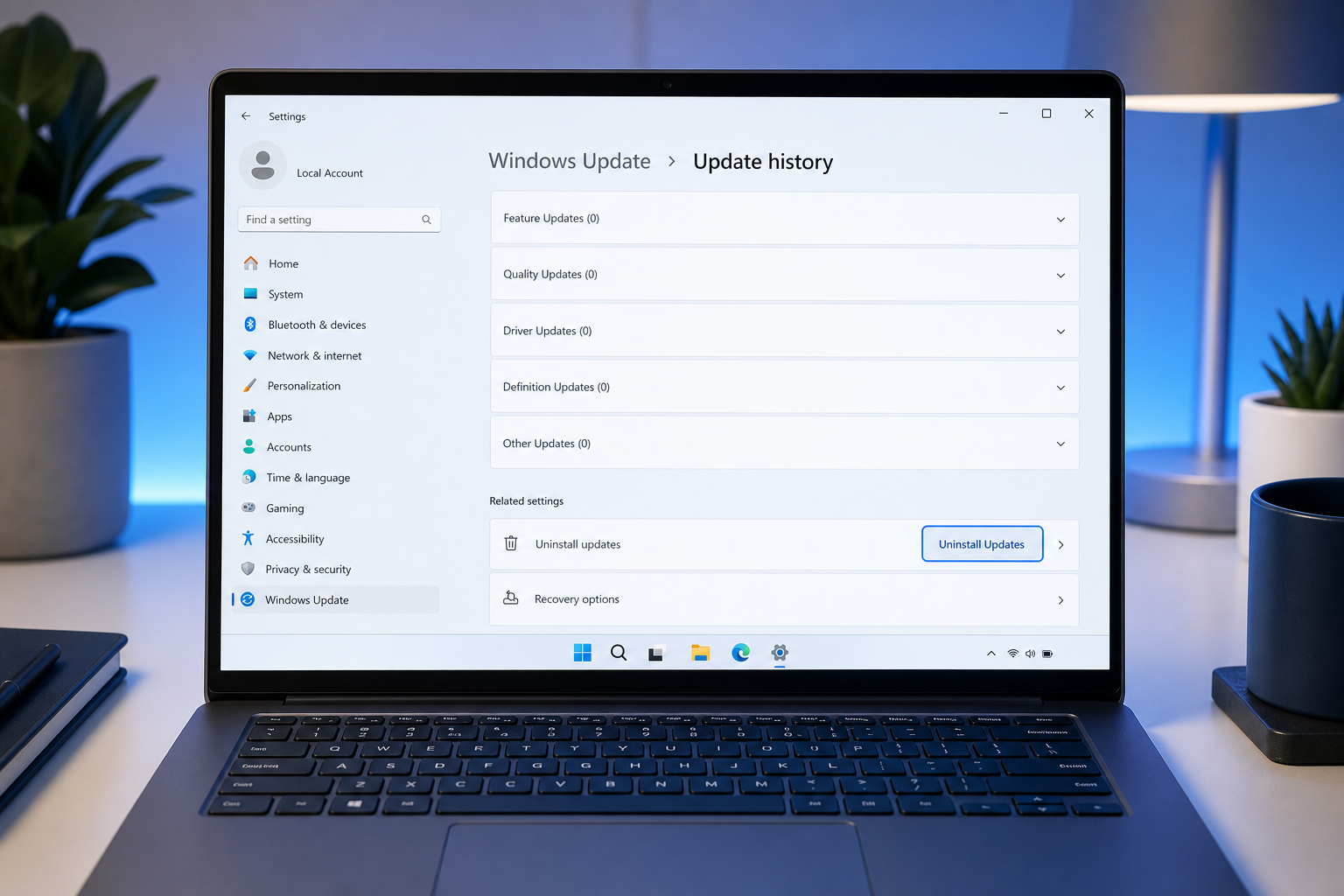The height and width of the screenshot is (896, 1344).
Task: Click the battery tray icon
Action: coord(1047,654)
